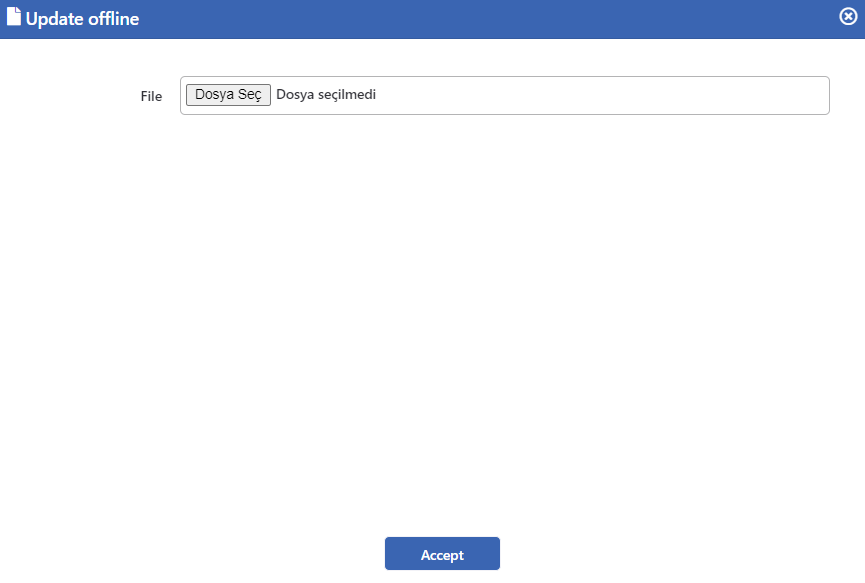Image resolution: width=865 pixels, height=583 pixels.
Task: Click the Accept button
Action: click(442, 553)
